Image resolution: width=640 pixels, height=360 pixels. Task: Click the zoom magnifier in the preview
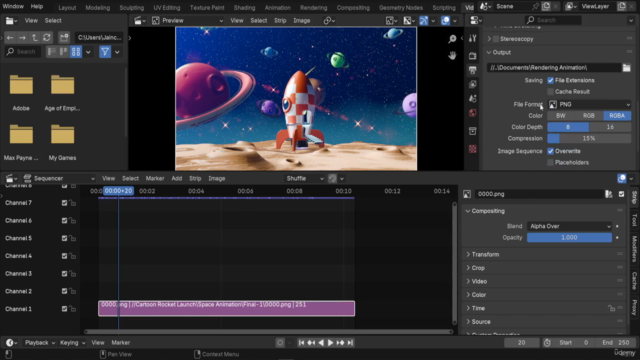452,39
